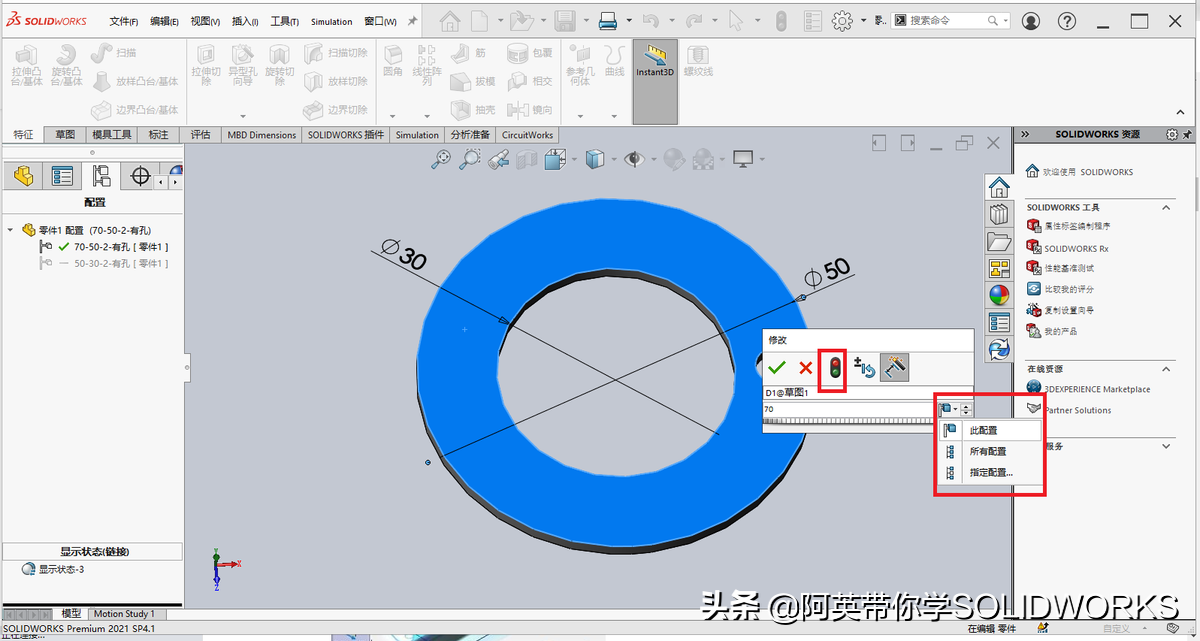Open the Custom Properties task pane tab
Screen dimensions: 1200x641
998,322
